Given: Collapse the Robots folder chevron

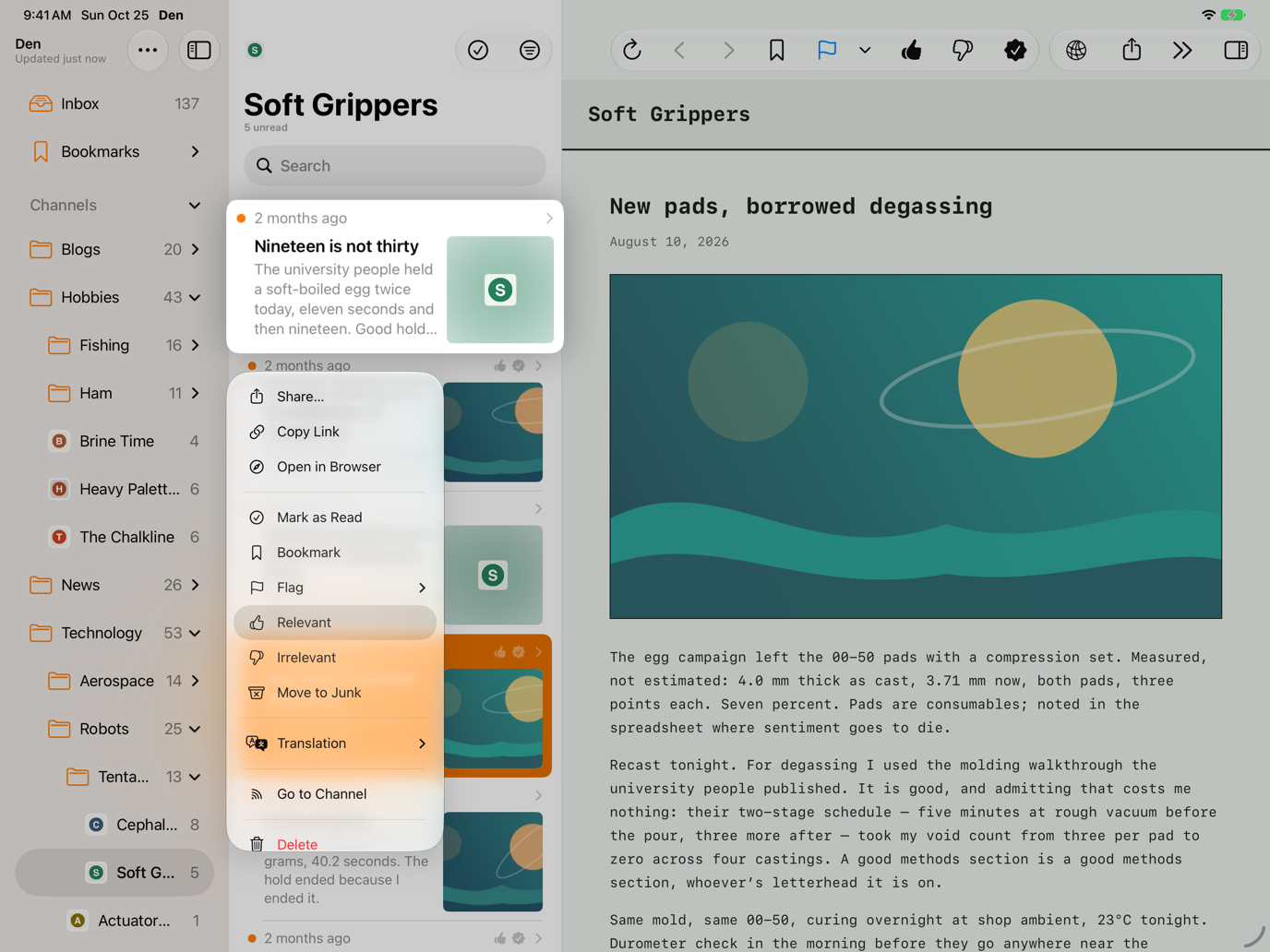Looking at the screenshot, I should [x=195, y=729].
